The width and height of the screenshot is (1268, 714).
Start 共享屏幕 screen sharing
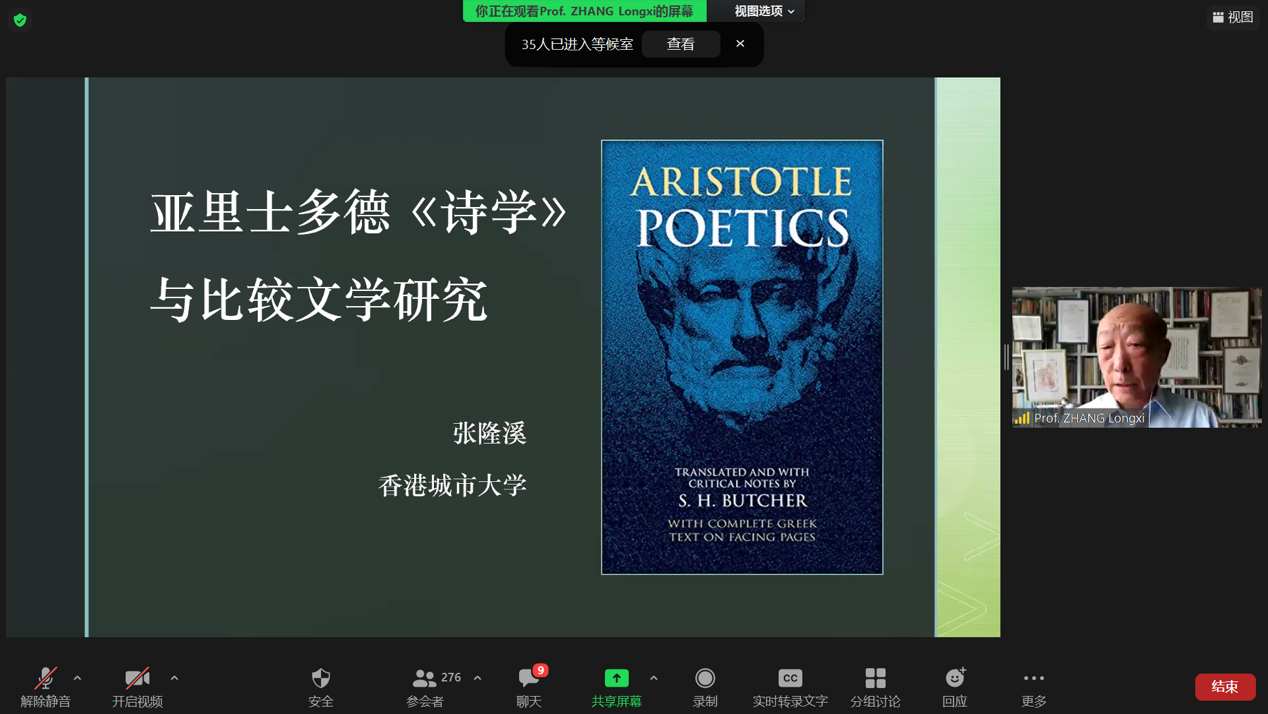click(x=616, y=687)
